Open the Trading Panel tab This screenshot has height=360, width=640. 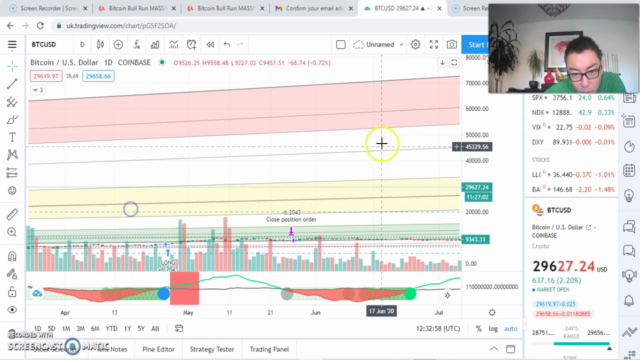point(269,349)
